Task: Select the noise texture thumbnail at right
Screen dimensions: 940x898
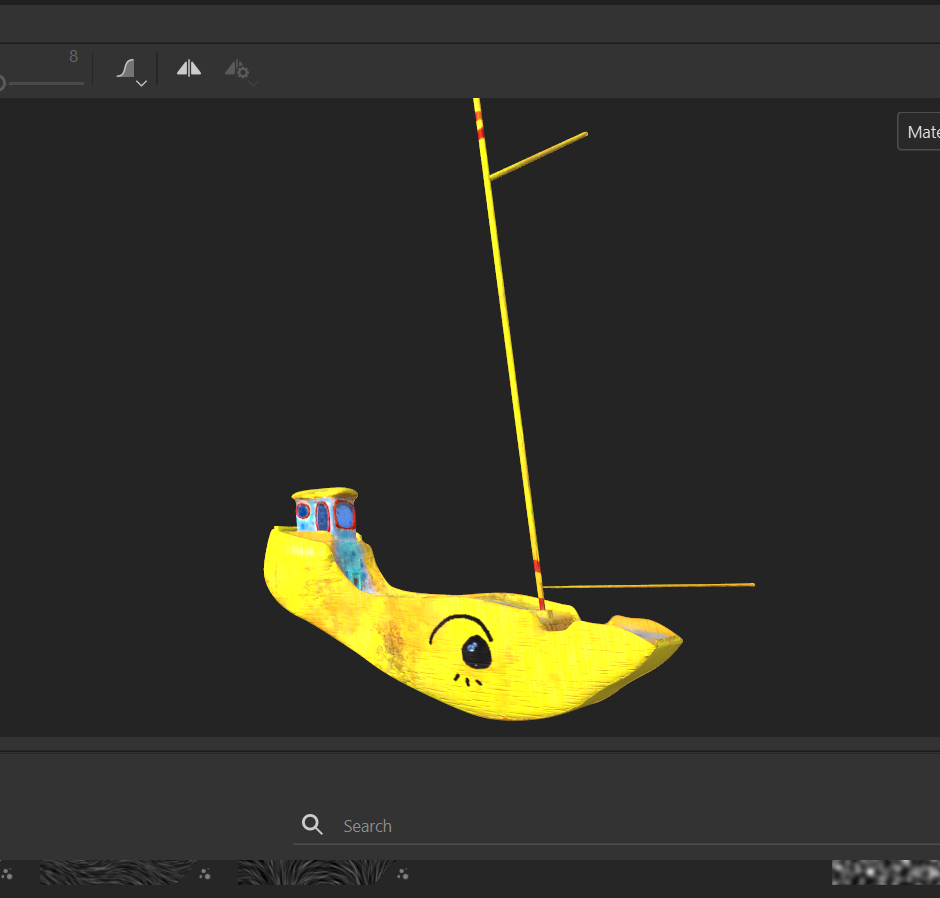Action: pyautogui.click(x=885, y=873)
